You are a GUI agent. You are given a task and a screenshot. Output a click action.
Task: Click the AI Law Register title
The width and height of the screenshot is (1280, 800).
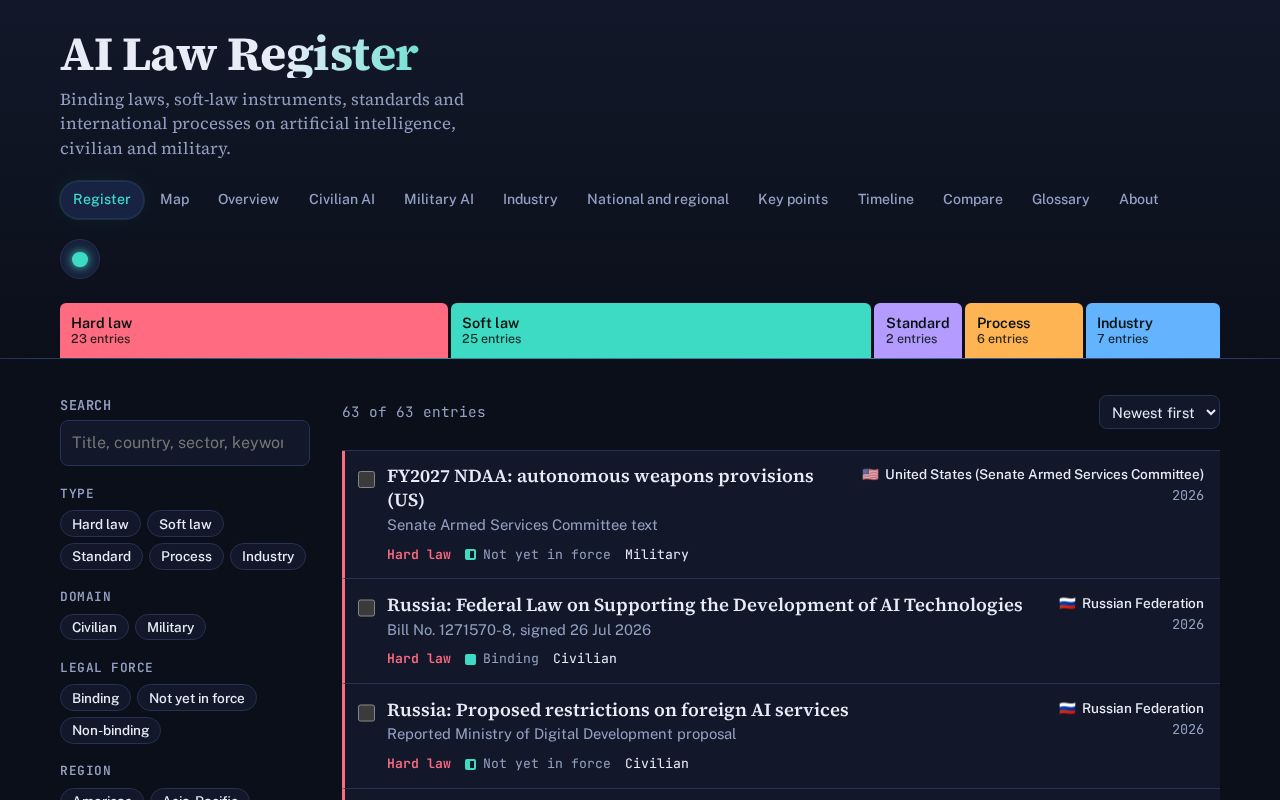point(239,54)
